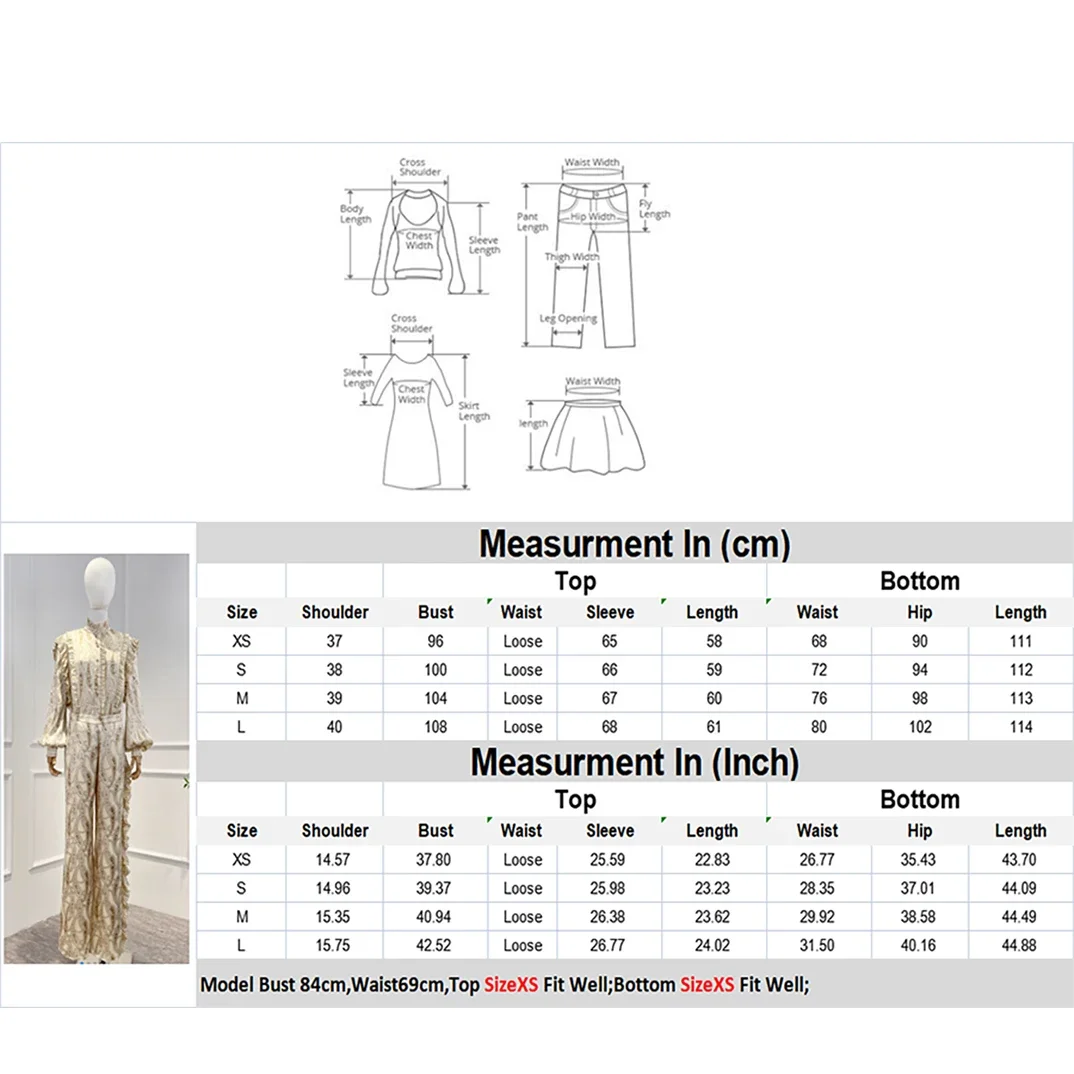Click the 'Pant Length' diagram label
Image resolution: width=1074 pixels, height=1074 pixels.
tap(532, 221)
